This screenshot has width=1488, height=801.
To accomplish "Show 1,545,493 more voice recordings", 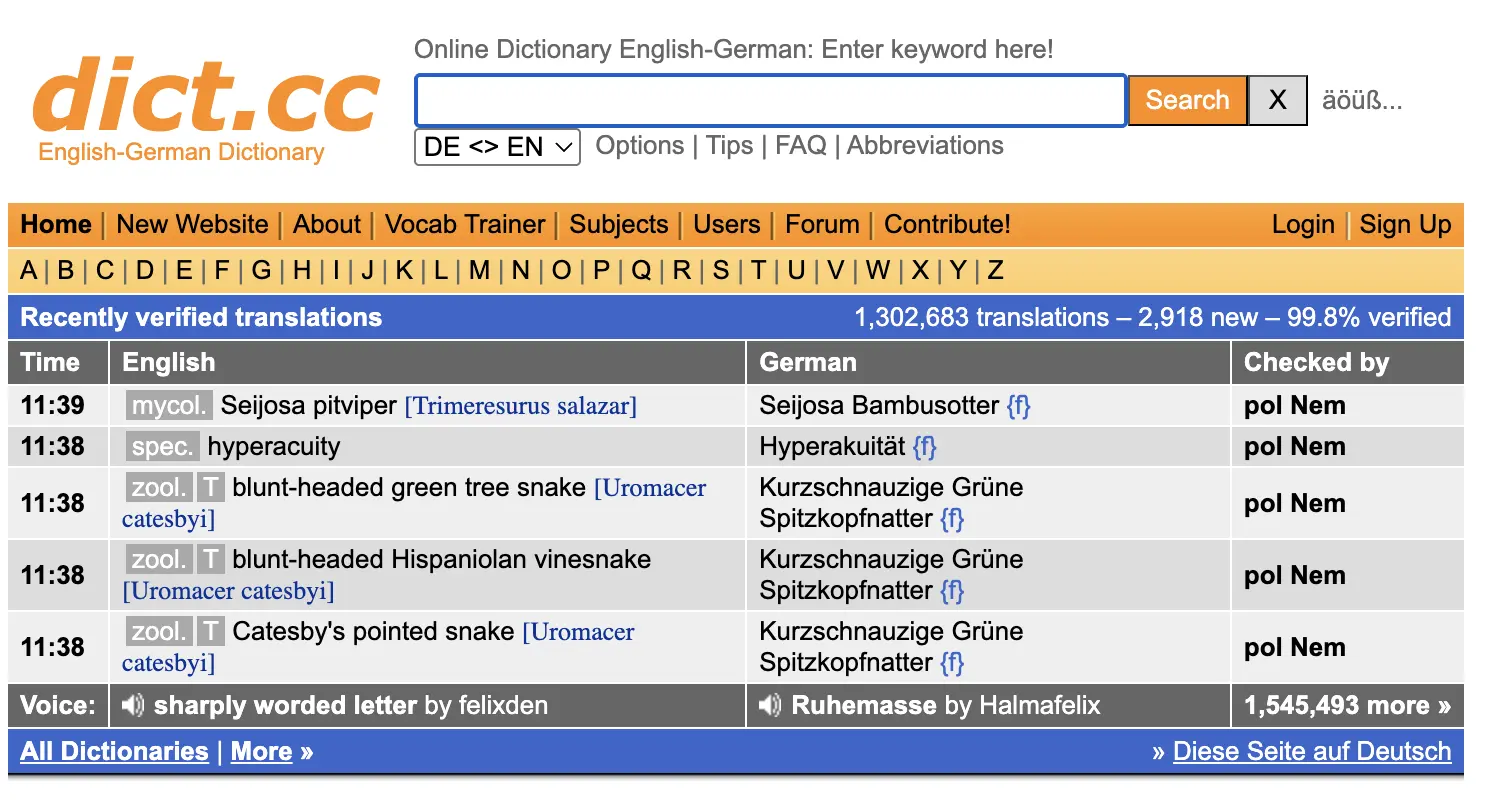I will coord(1347,705).
